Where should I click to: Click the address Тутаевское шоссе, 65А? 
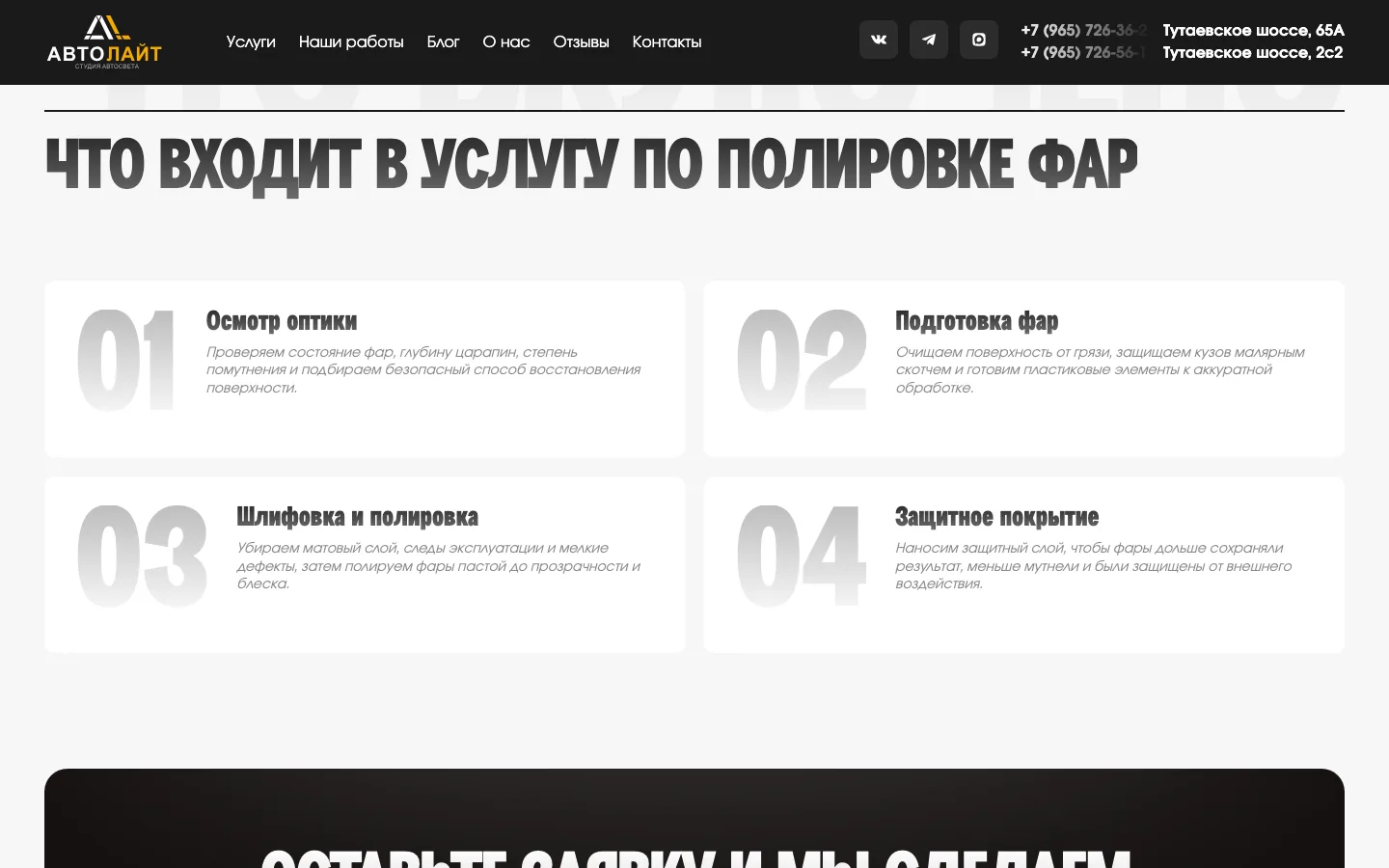(x=1253, y=30)
